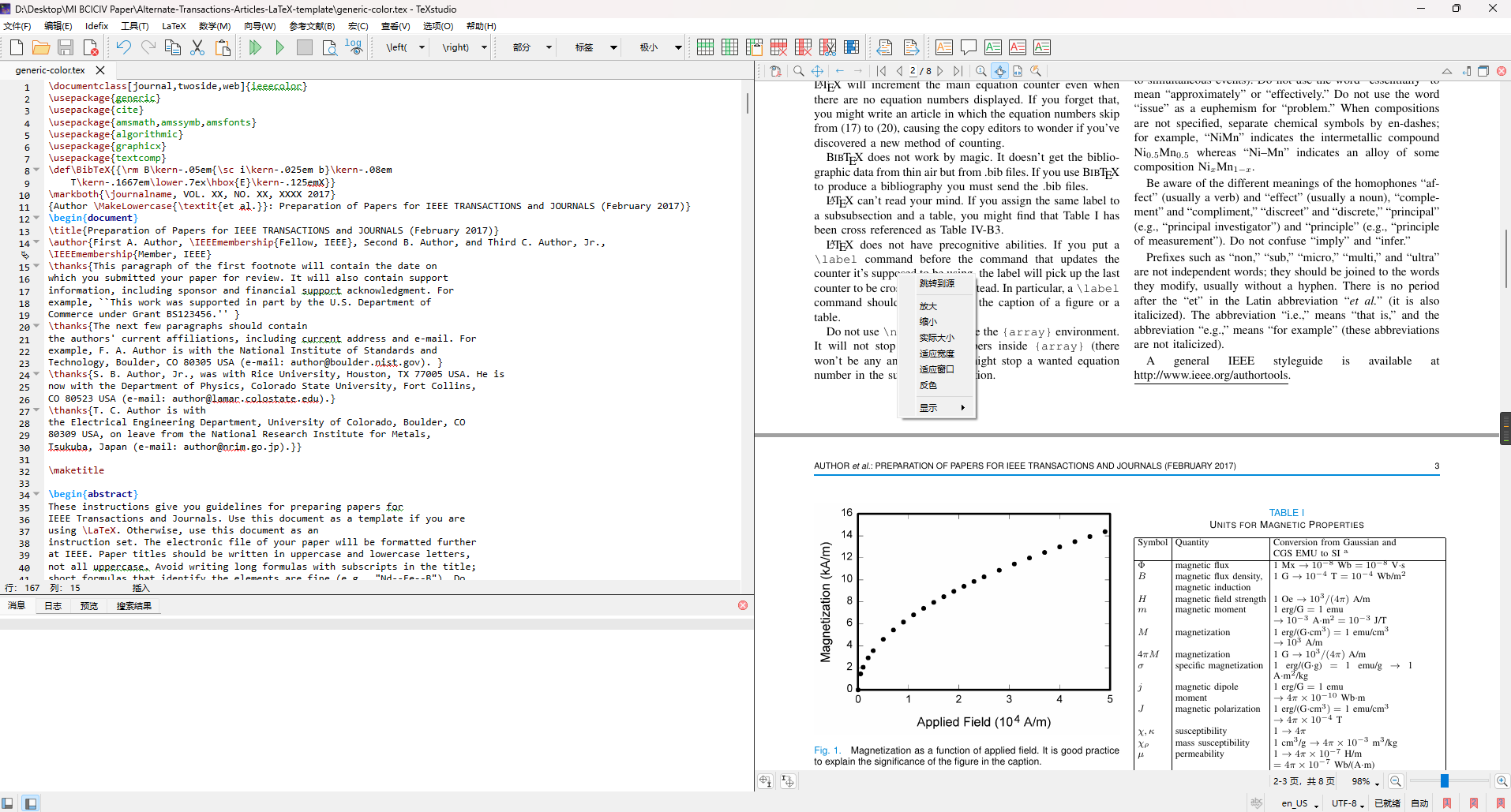Click the PDF zoom slider handle
The image size is (1511, 812).
[1444, 781]
